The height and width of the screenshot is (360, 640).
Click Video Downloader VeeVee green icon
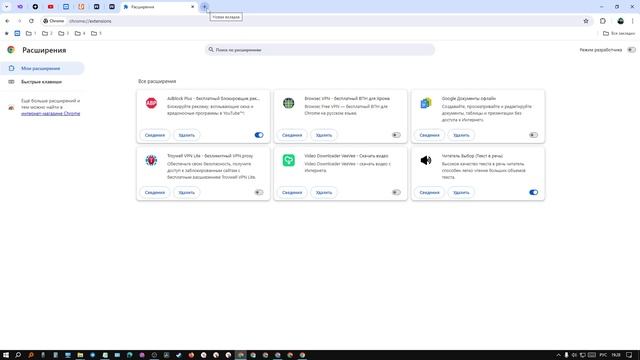pyautogui.click(x=289, y=160)
